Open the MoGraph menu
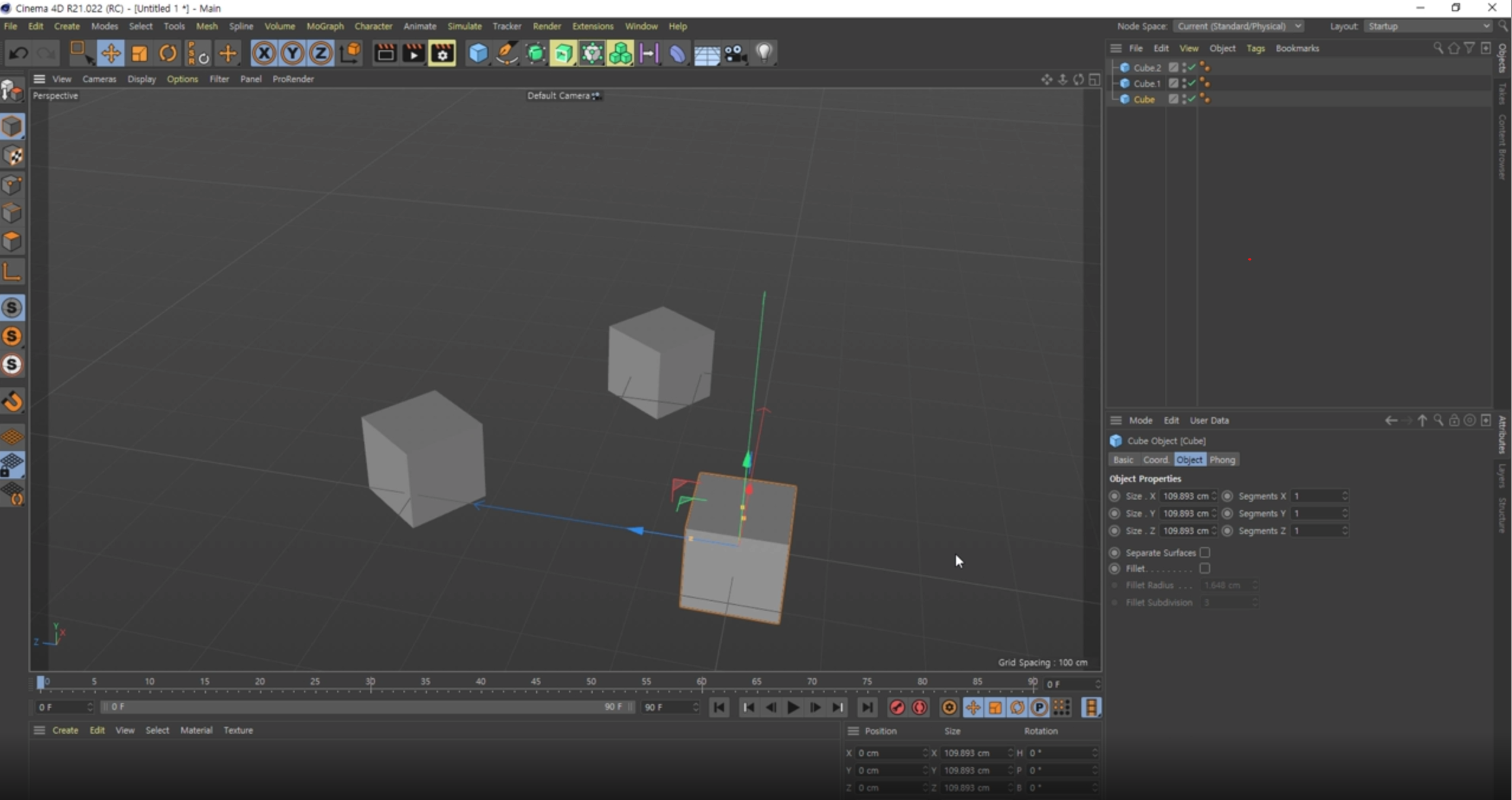Image resolution: width=1512 pixels, height=800 pixels. coord(325,26)
